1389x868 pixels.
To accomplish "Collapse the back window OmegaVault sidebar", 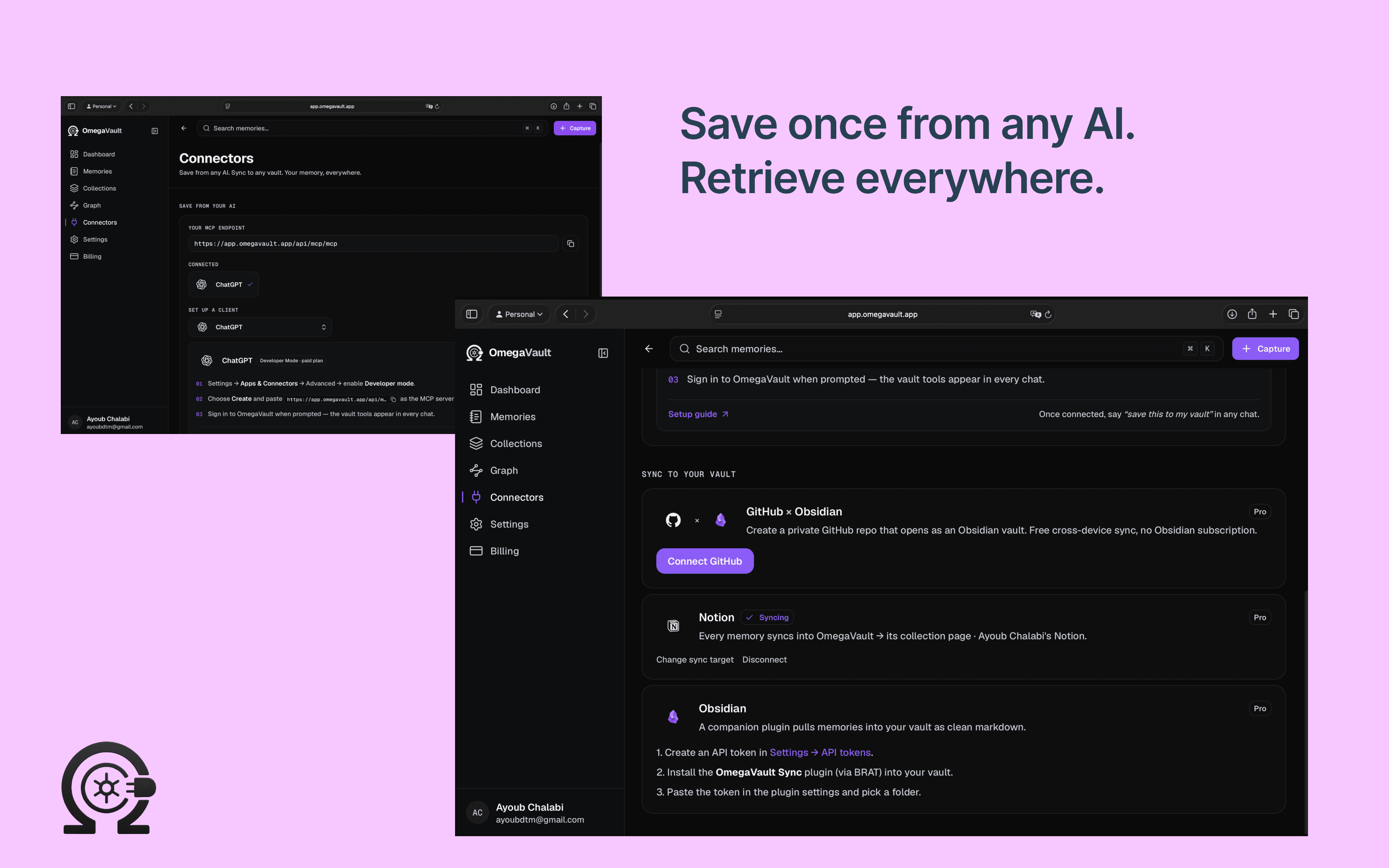I will (154, 131).
